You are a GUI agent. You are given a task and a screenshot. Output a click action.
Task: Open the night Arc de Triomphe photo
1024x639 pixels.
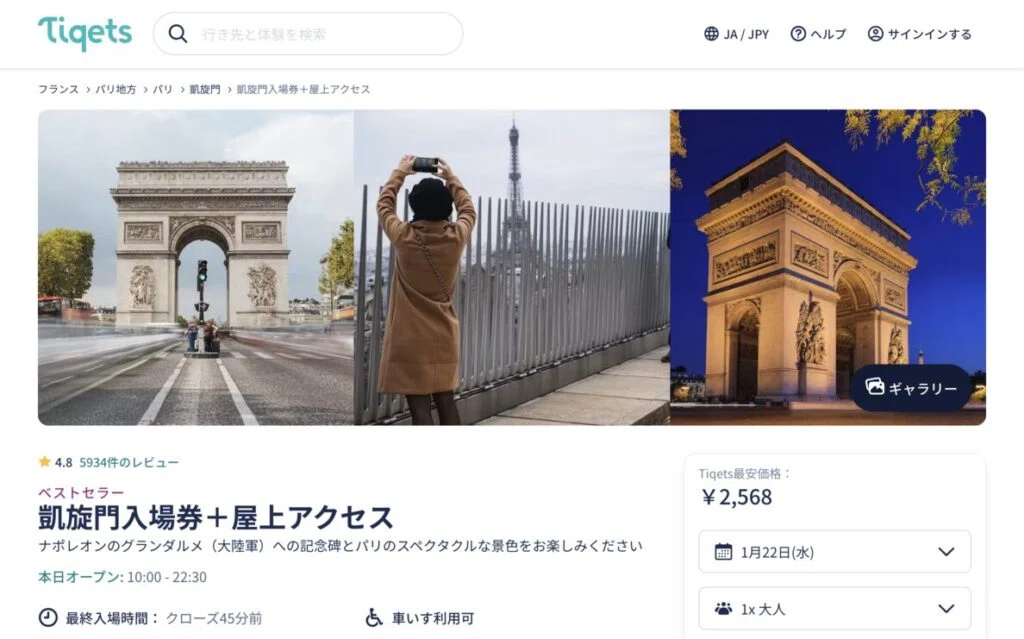(x=828, y=267)
